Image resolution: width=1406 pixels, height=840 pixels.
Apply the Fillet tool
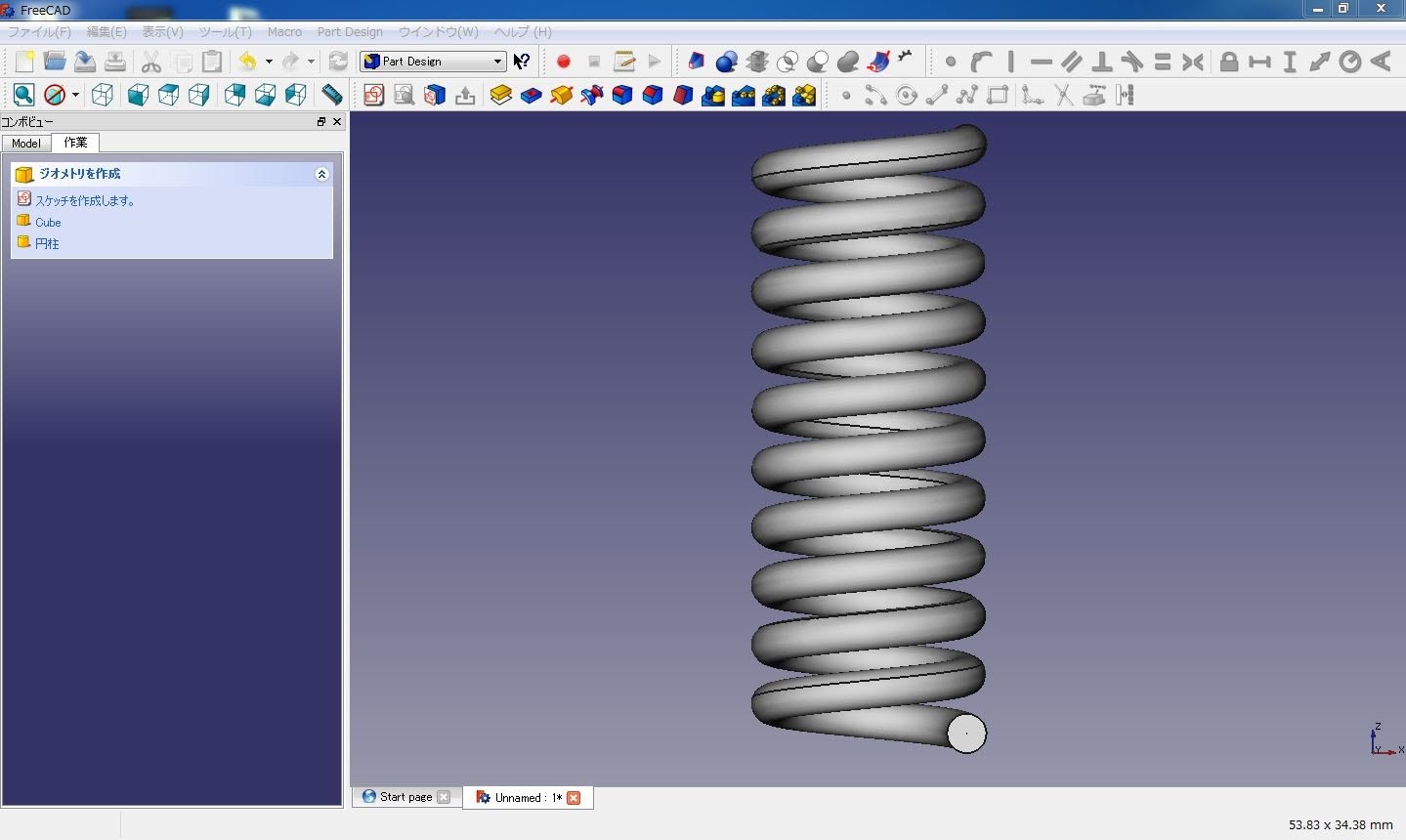coord(621,95)
